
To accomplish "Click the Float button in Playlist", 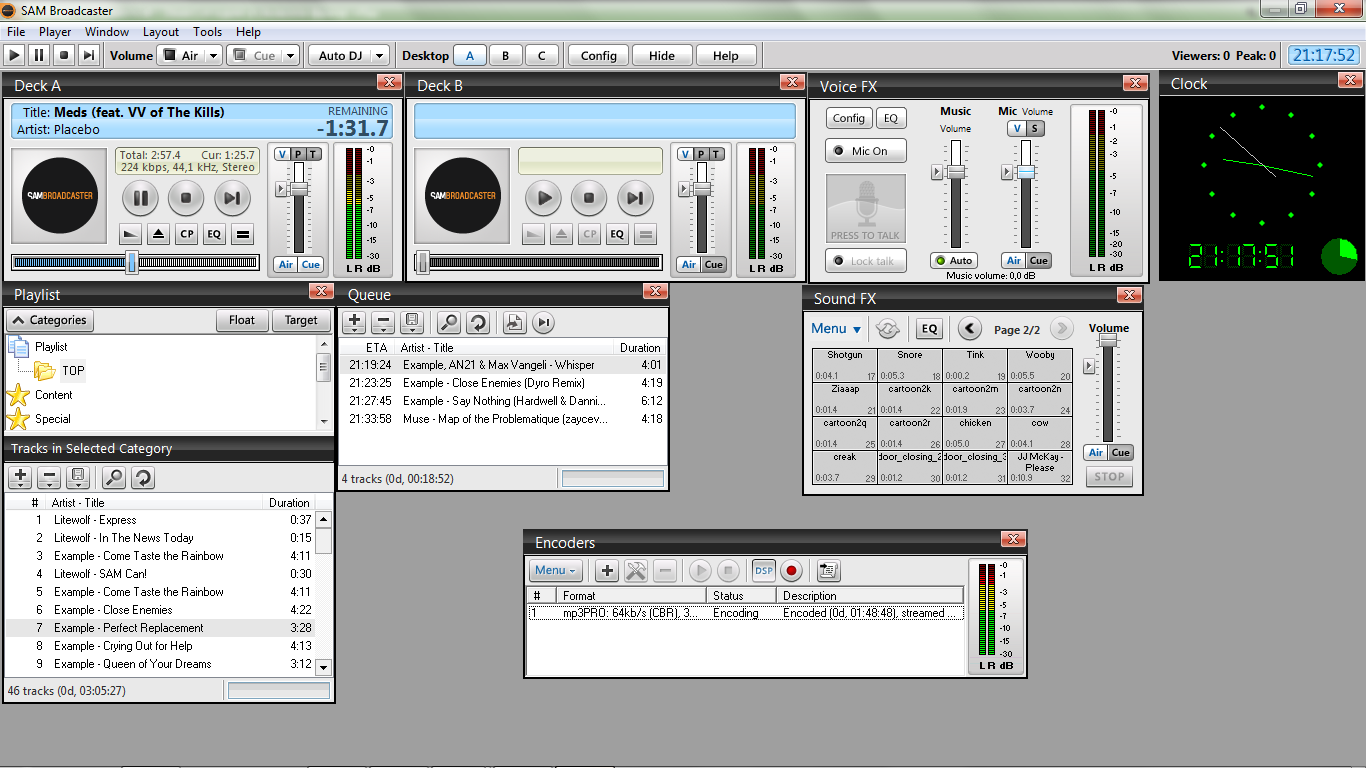I will [242, 320].
